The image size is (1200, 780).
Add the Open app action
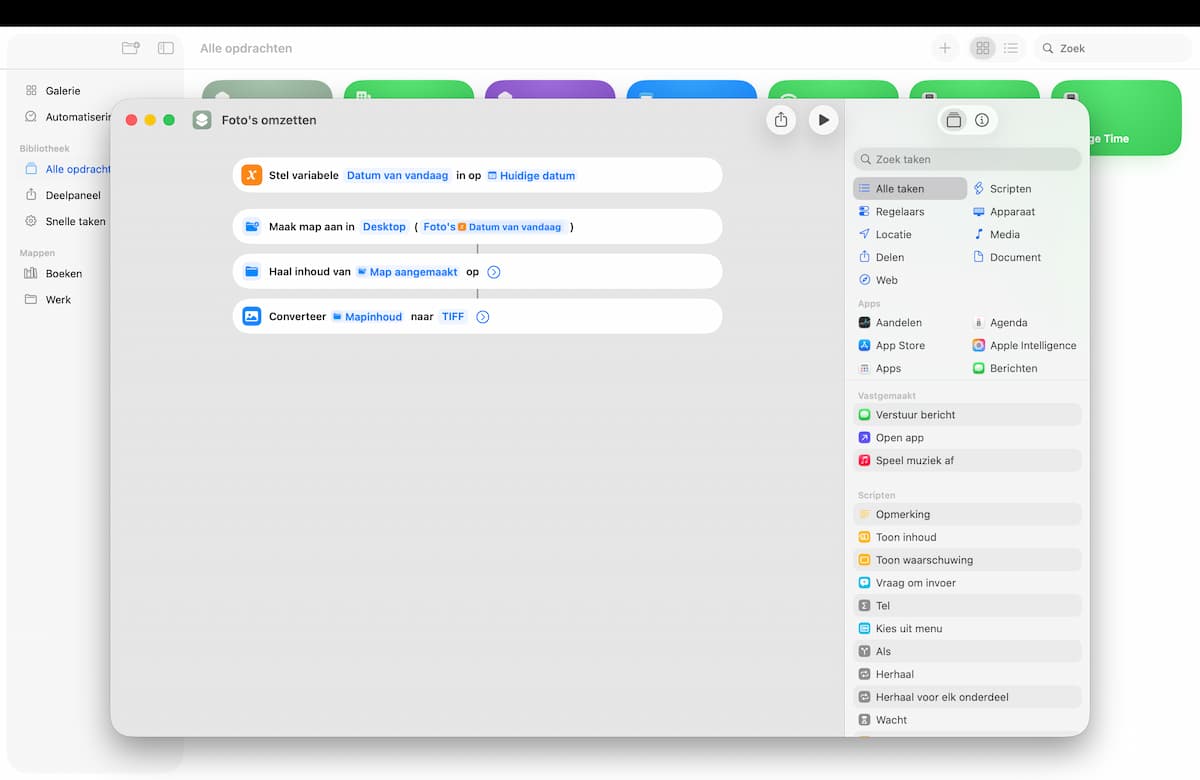(x=967, y=437)
